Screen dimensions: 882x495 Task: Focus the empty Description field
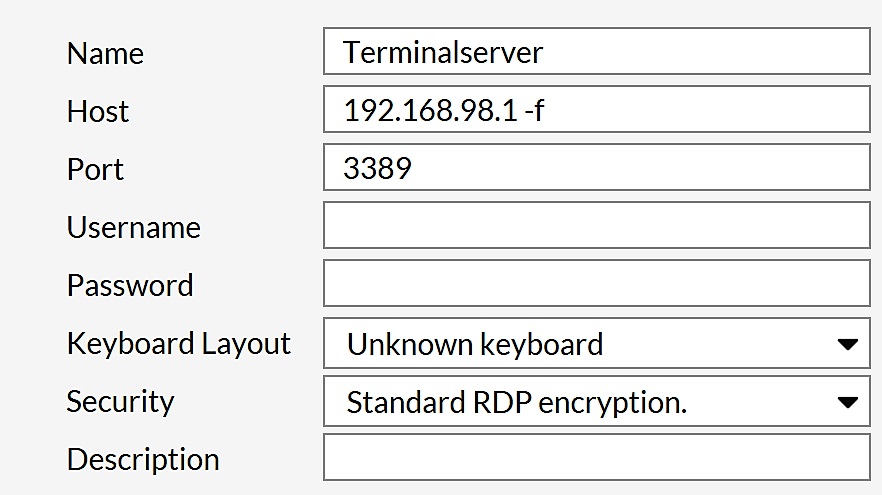coord(596,458)
